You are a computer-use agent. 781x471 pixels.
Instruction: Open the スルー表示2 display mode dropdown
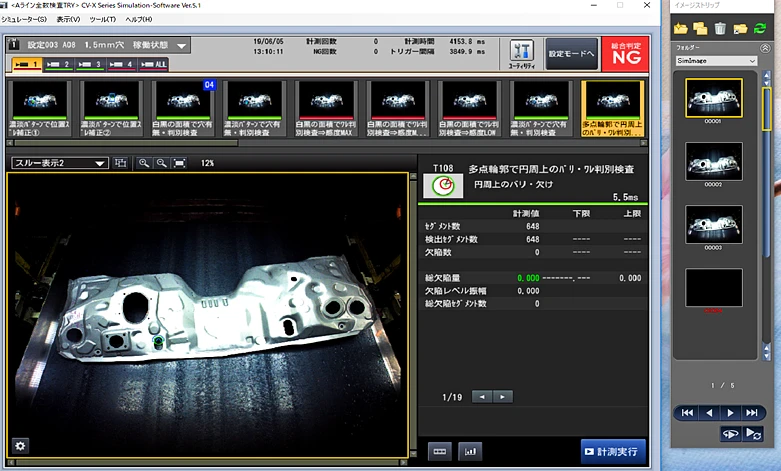click(x=60, y=163)
